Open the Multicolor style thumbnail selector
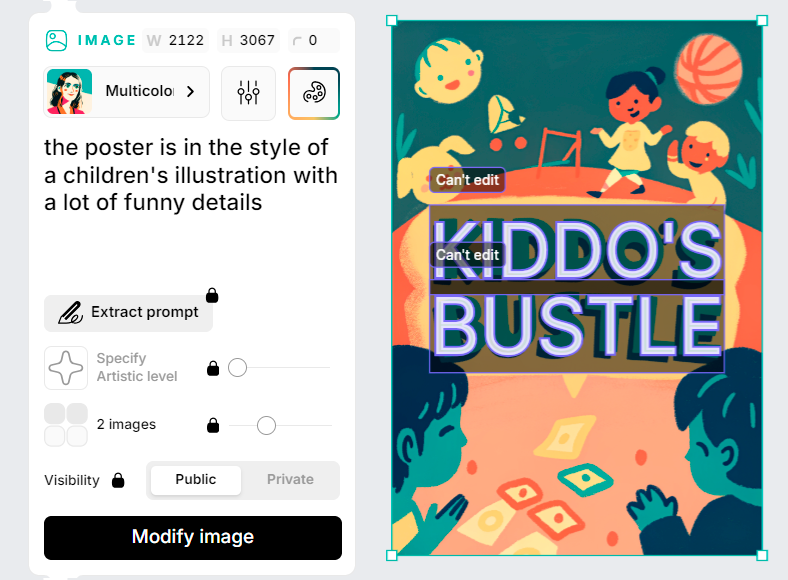The image size is (788, 580). 69,92
